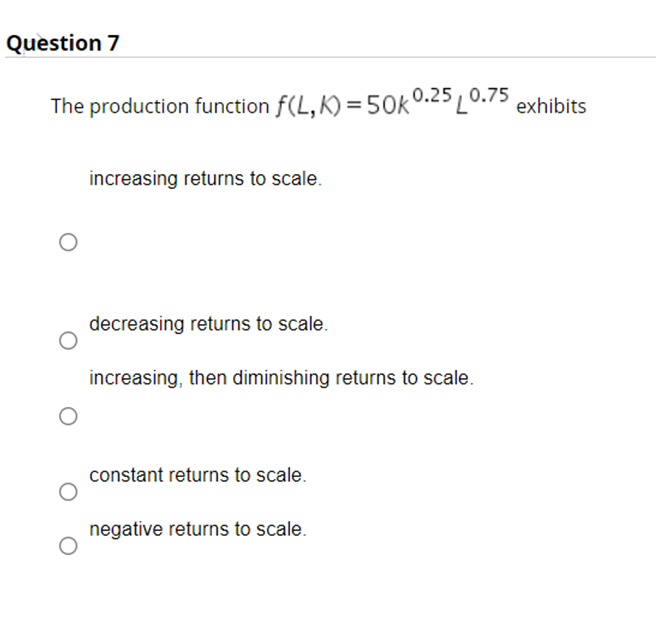Viewport: 656px width, 619px height.
Task: Click the 'Question 7' heading
Action: [x=63, y=43]
